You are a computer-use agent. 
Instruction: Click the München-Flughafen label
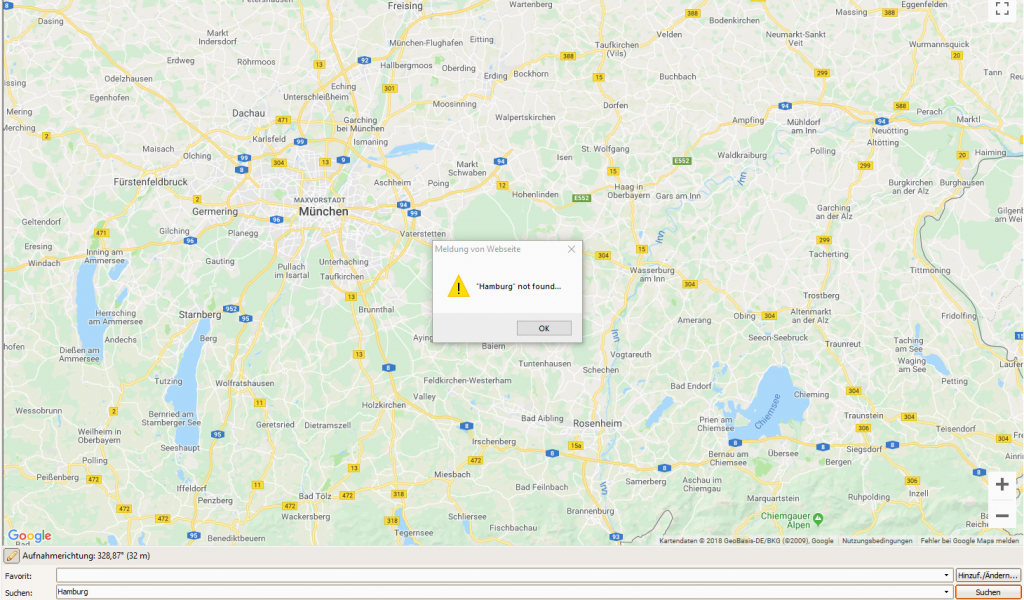(x=426, y=42)
